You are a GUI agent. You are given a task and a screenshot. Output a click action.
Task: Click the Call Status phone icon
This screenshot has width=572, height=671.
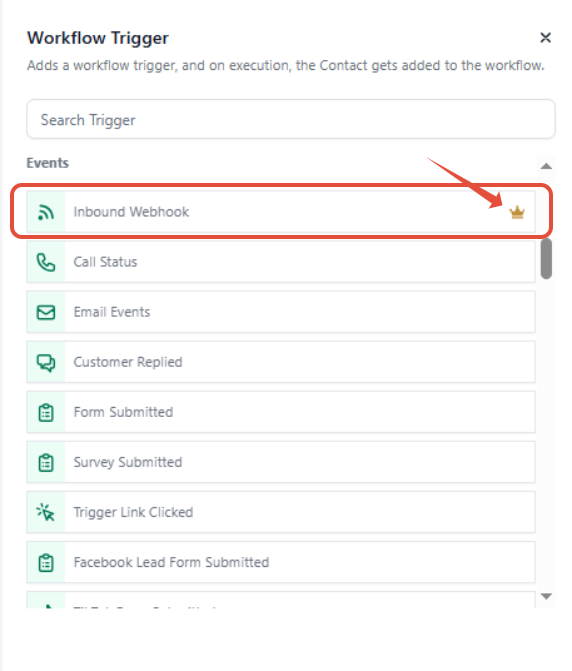pyautogui.click(x=46, y=262)
